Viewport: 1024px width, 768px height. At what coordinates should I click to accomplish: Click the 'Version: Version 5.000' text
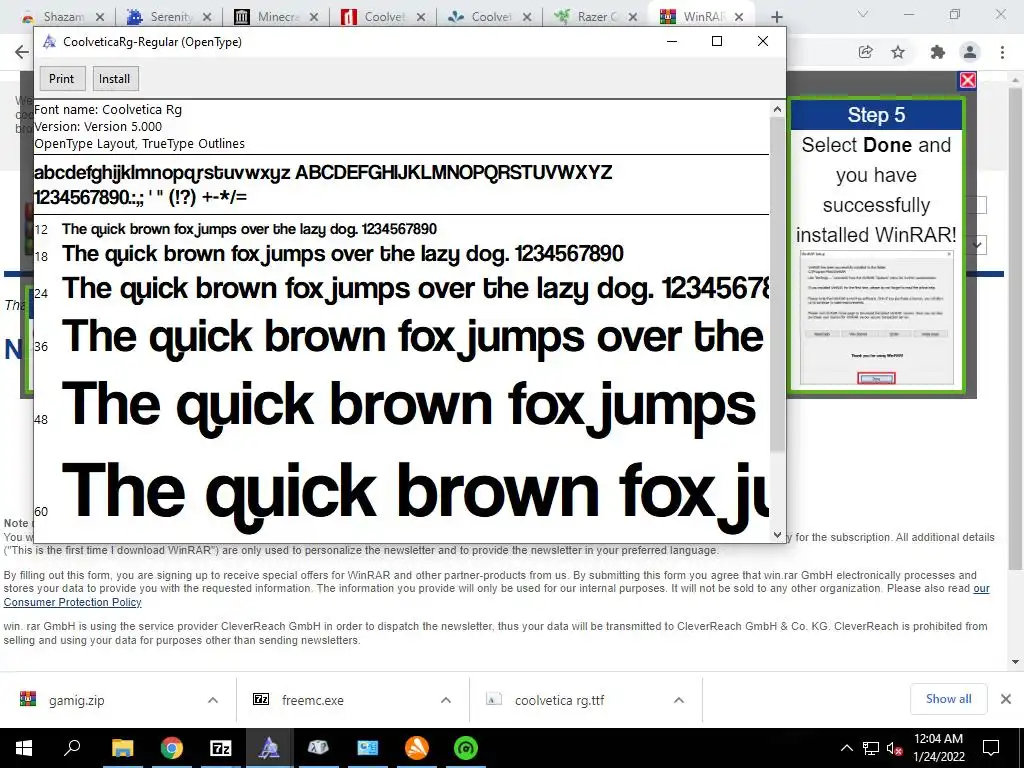coord(98,127)
